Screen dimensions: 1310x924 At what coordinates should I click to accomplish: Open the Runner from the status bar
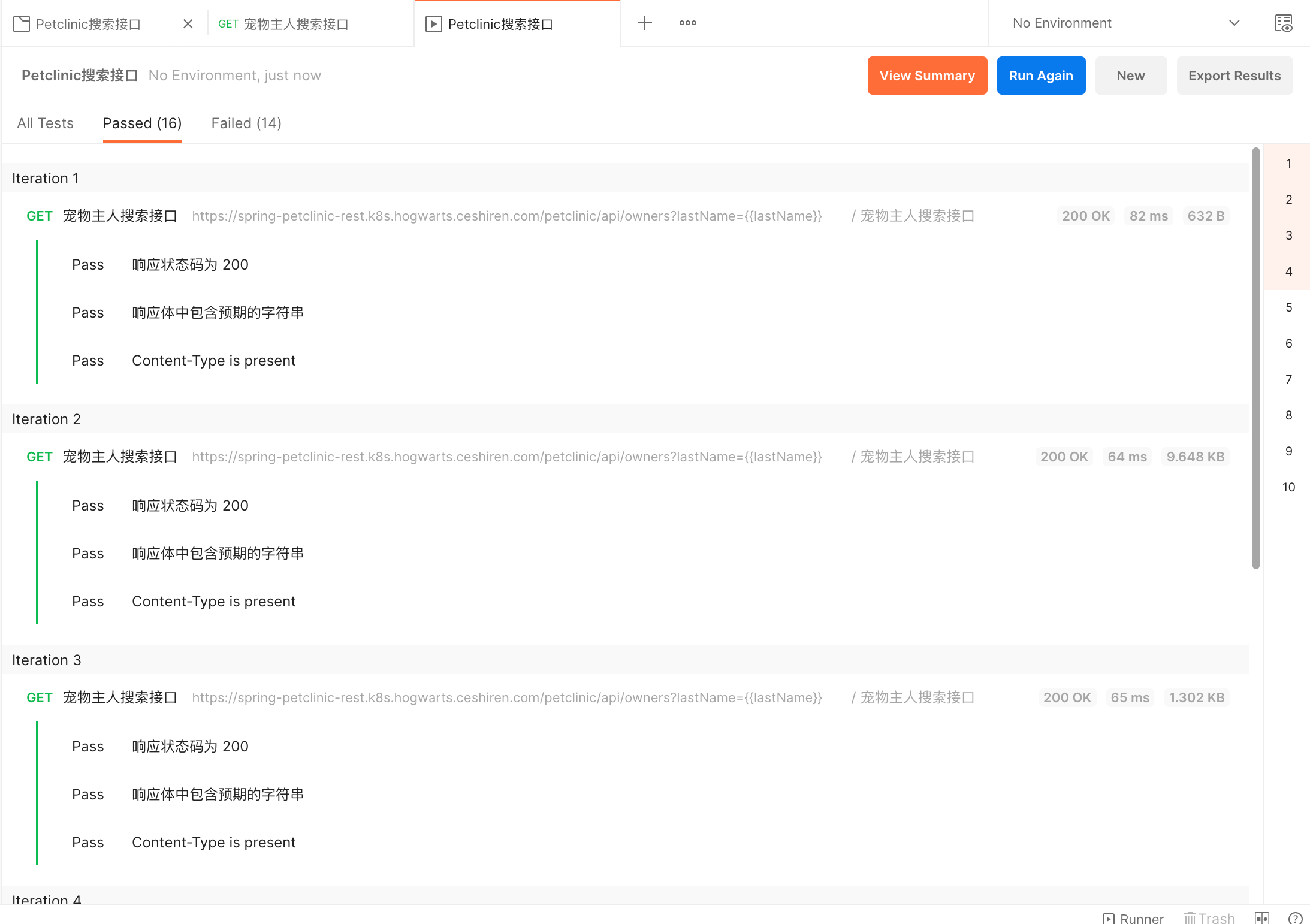(1133, 918)
